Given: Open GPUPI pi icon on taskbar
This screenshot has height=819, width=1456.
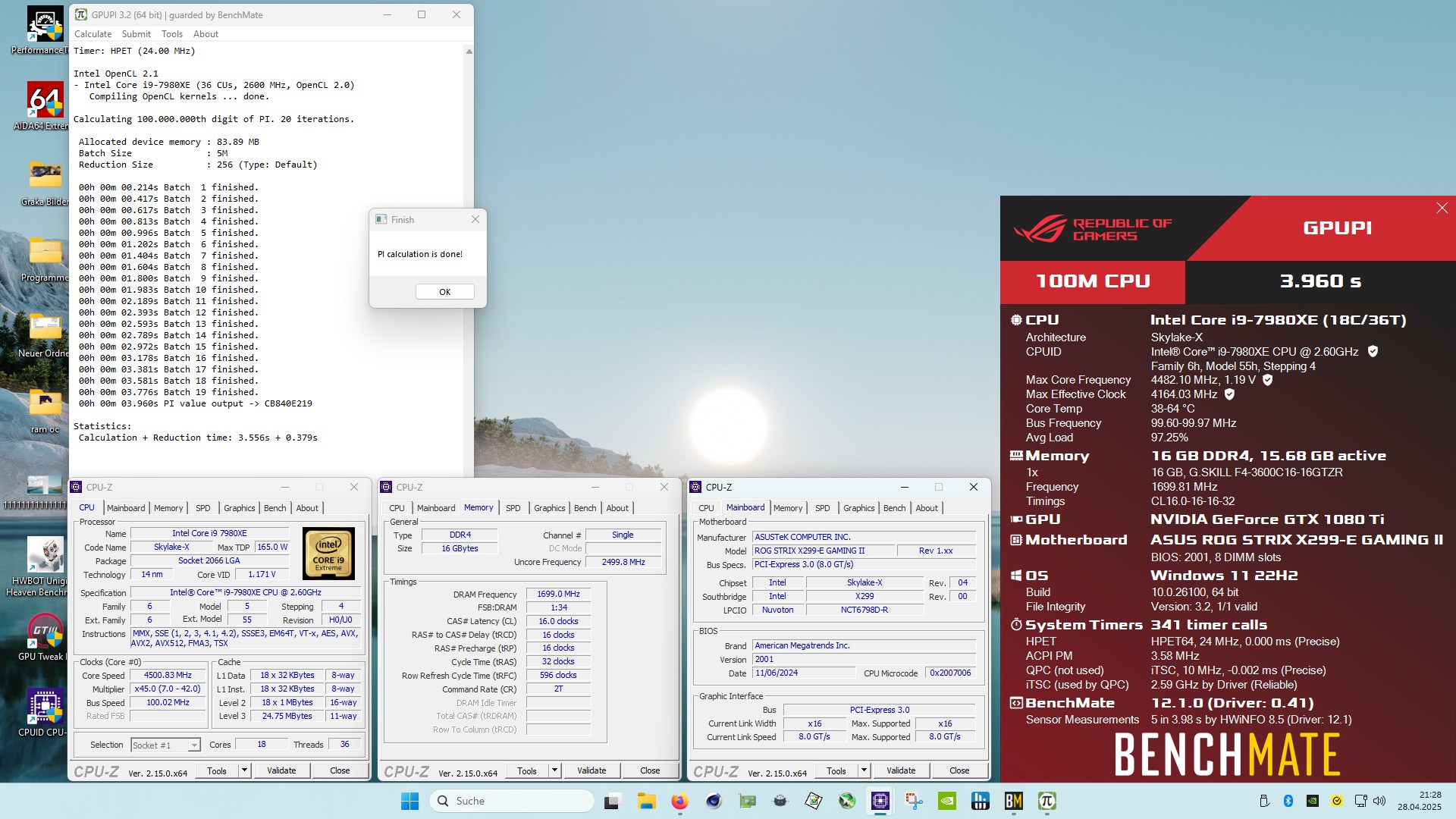Looking at the screenshot, I should 1046,801.
